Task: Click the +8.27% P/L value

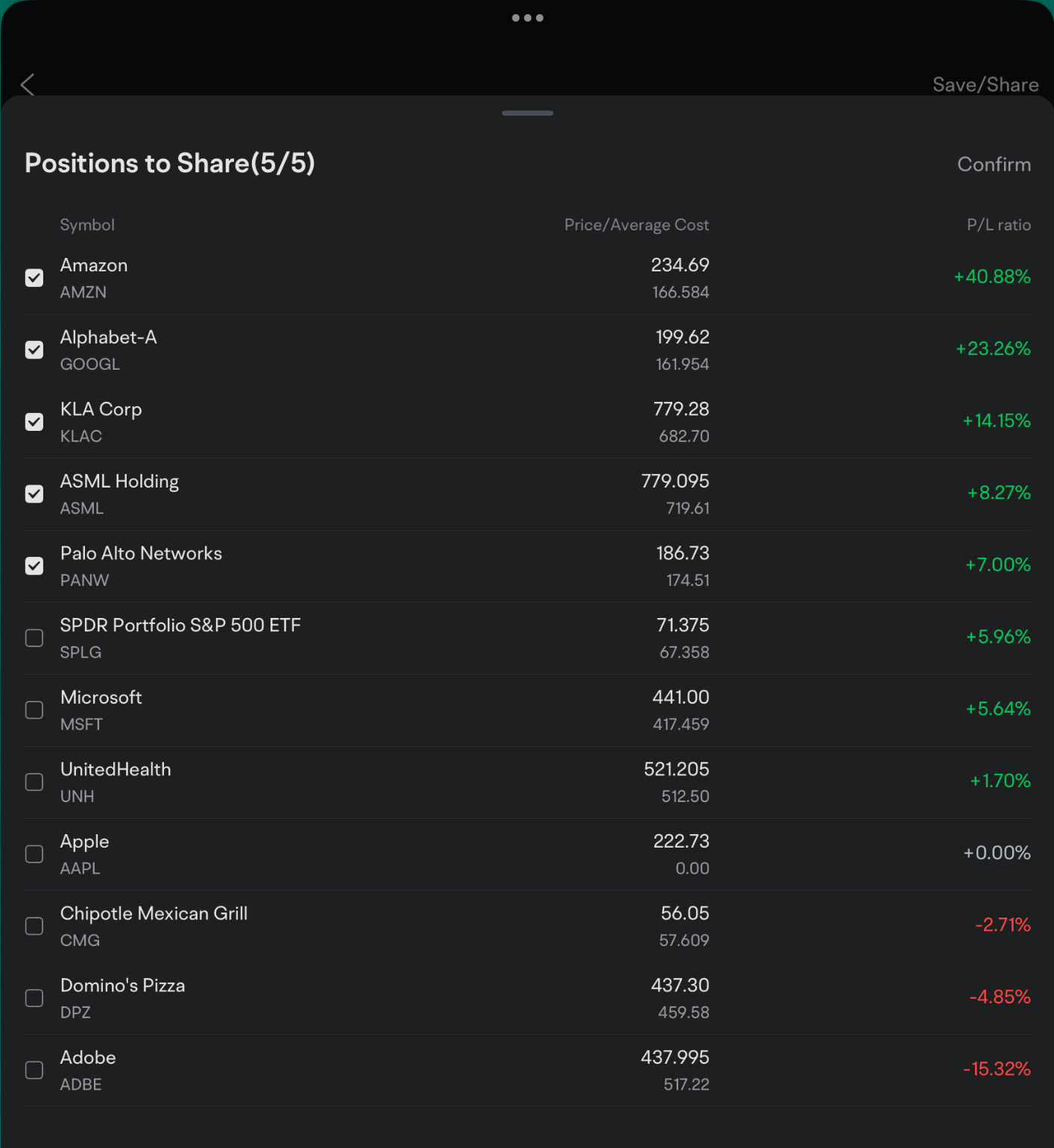Action: (999, 493)
